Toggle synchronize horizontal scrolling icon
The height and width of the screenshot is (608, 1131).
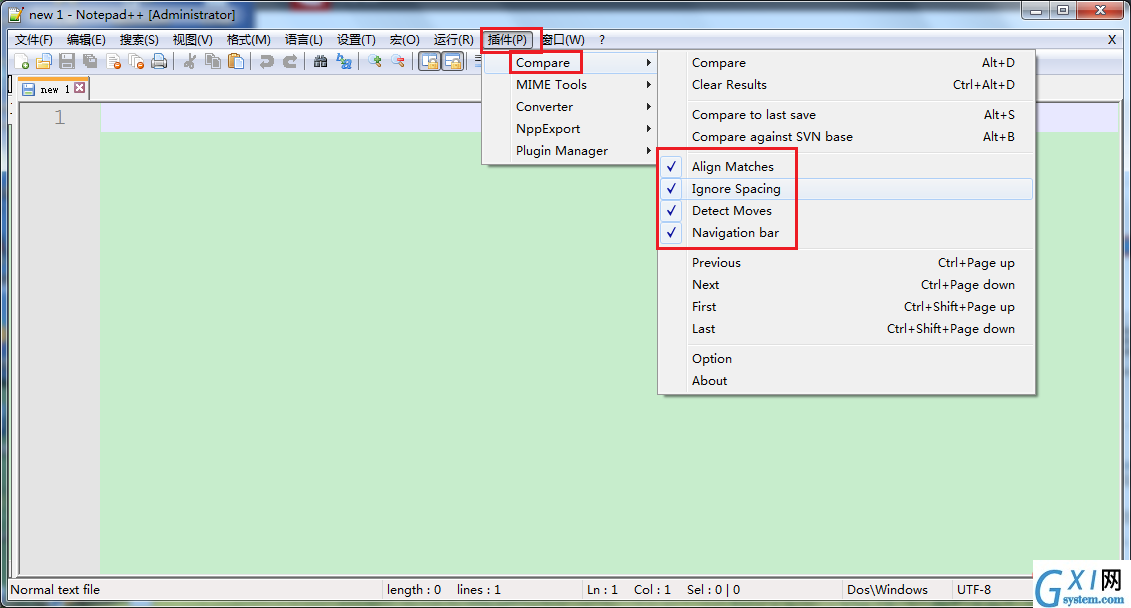(452, 62)
